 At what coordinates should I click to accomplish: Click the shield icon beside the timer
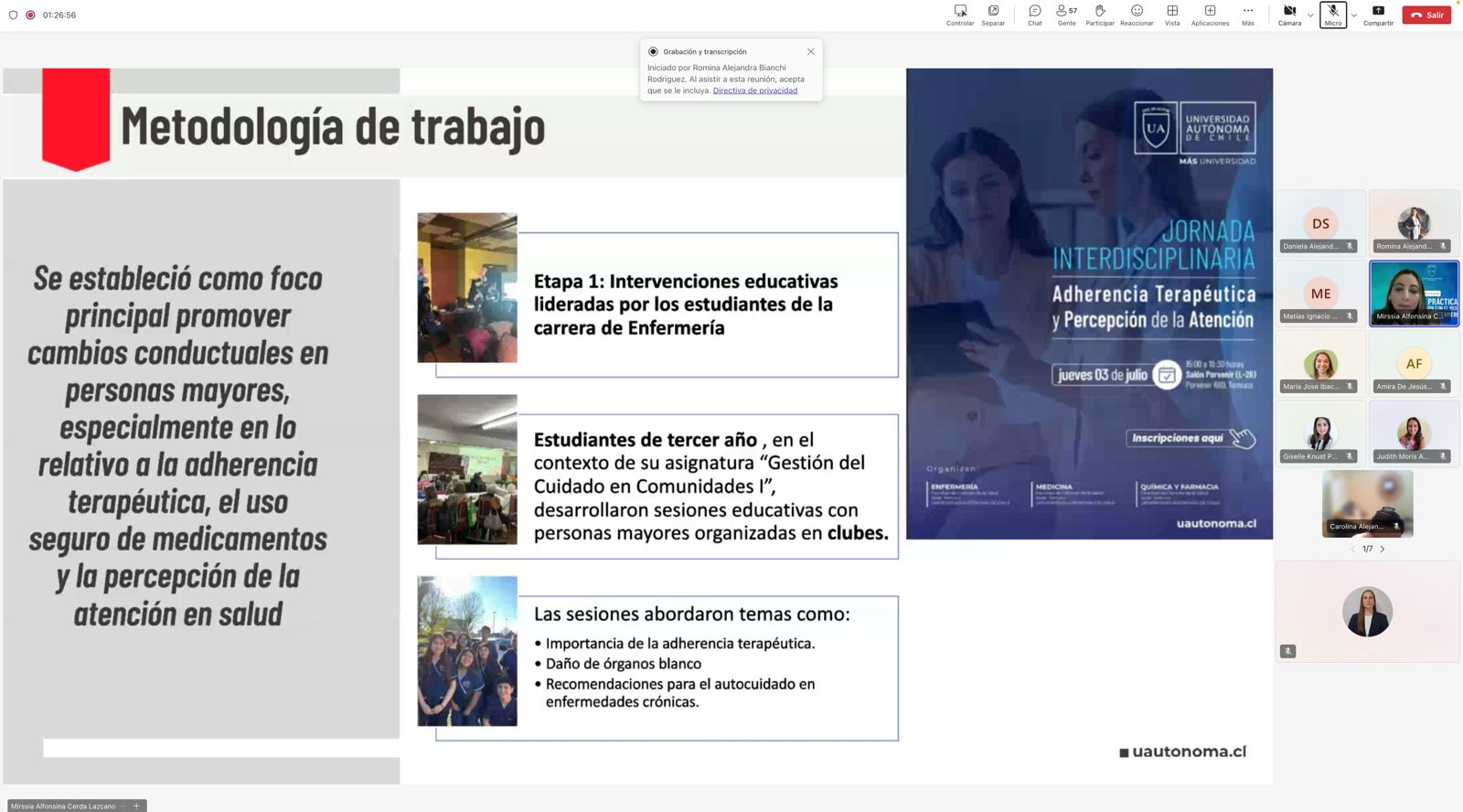(13, 15)
